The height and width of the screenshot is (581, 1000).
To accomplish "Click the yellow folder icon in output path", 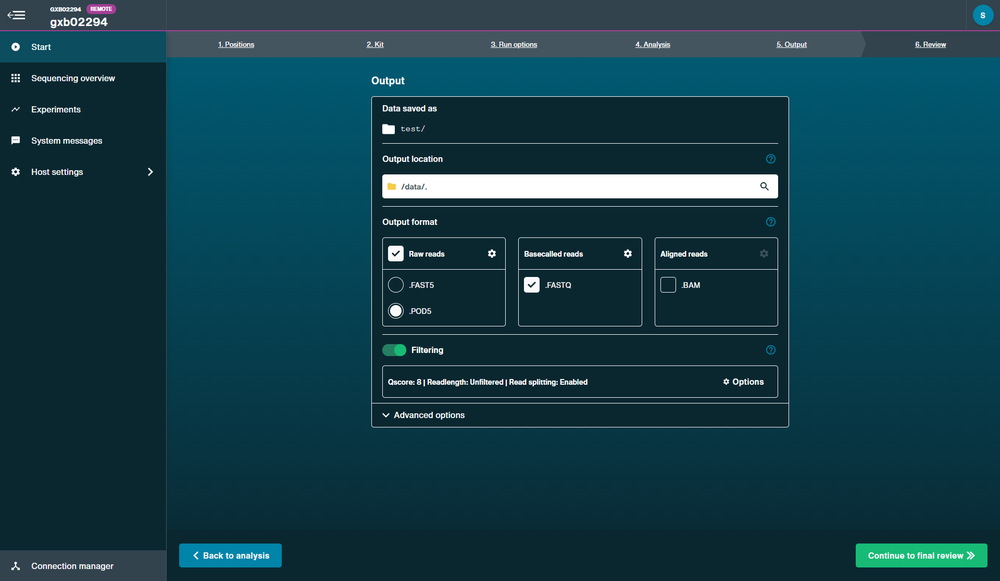I will [392, 186].
